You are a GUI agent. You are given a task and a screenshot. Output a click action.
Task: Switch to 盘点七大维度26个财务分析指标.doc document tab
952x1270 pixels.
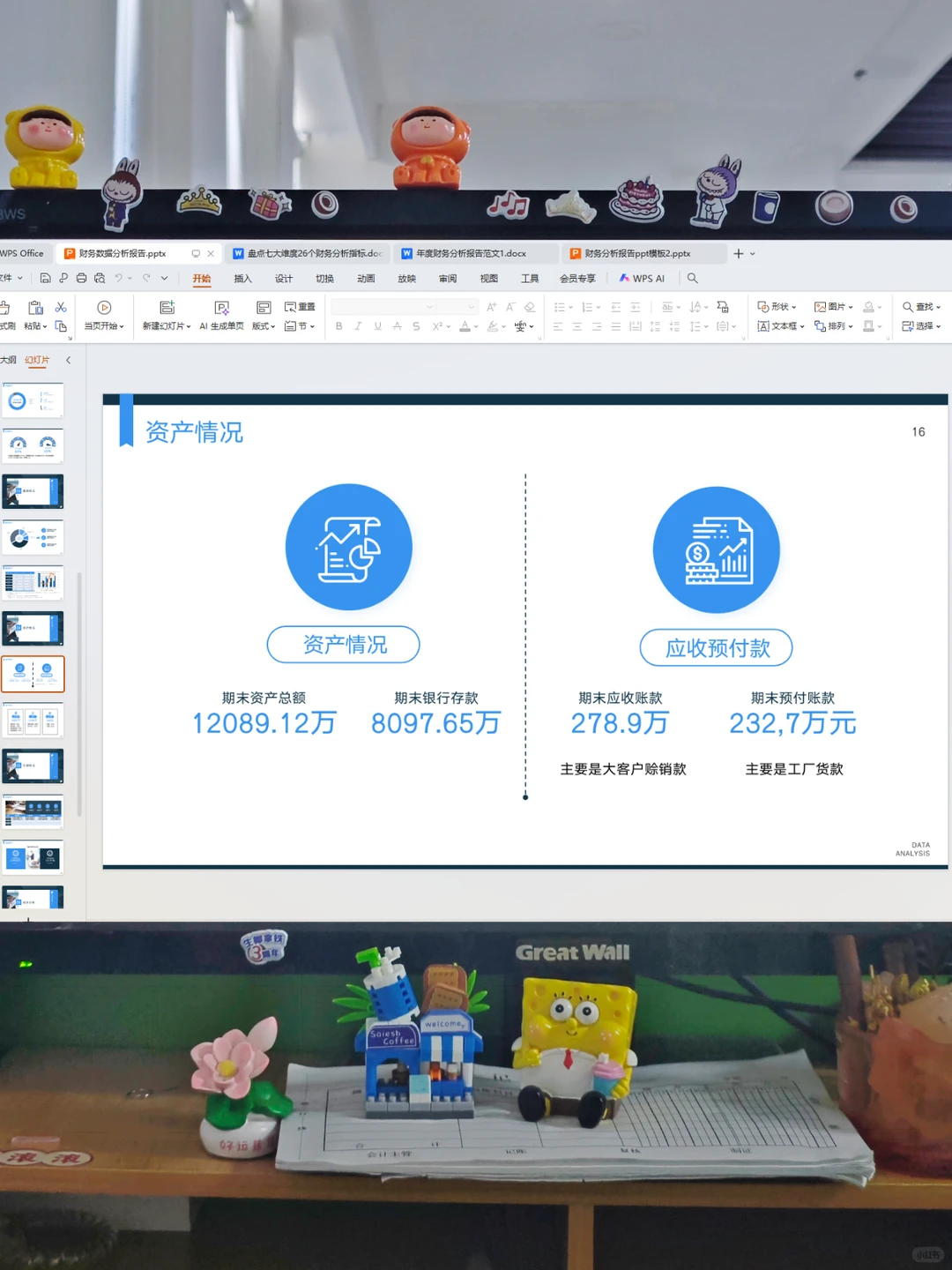pos(307,253)
